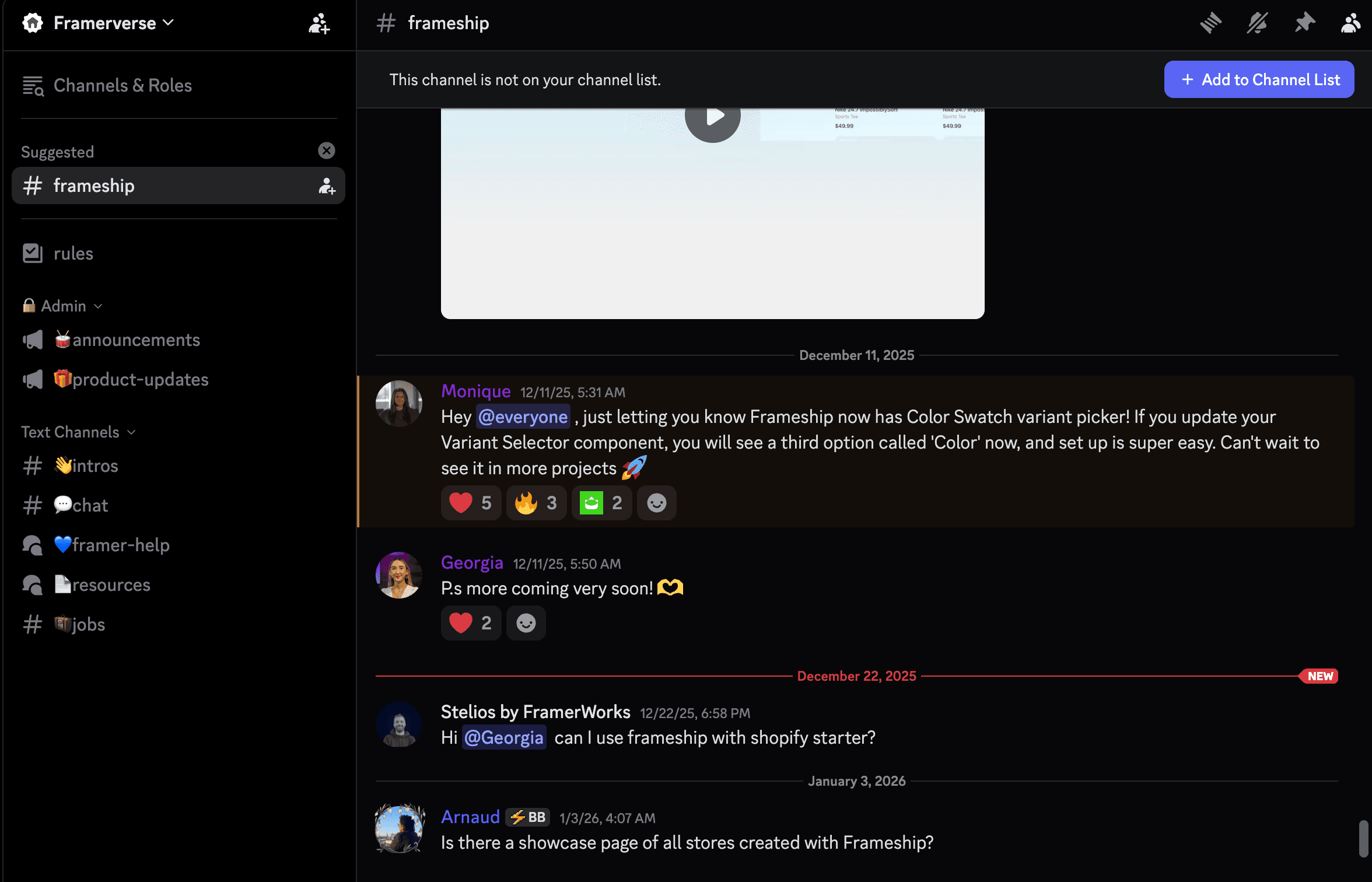Open the Pinned Messages icon
Viewport: 1372px width, 882px height.
[x=1305, y=23]
